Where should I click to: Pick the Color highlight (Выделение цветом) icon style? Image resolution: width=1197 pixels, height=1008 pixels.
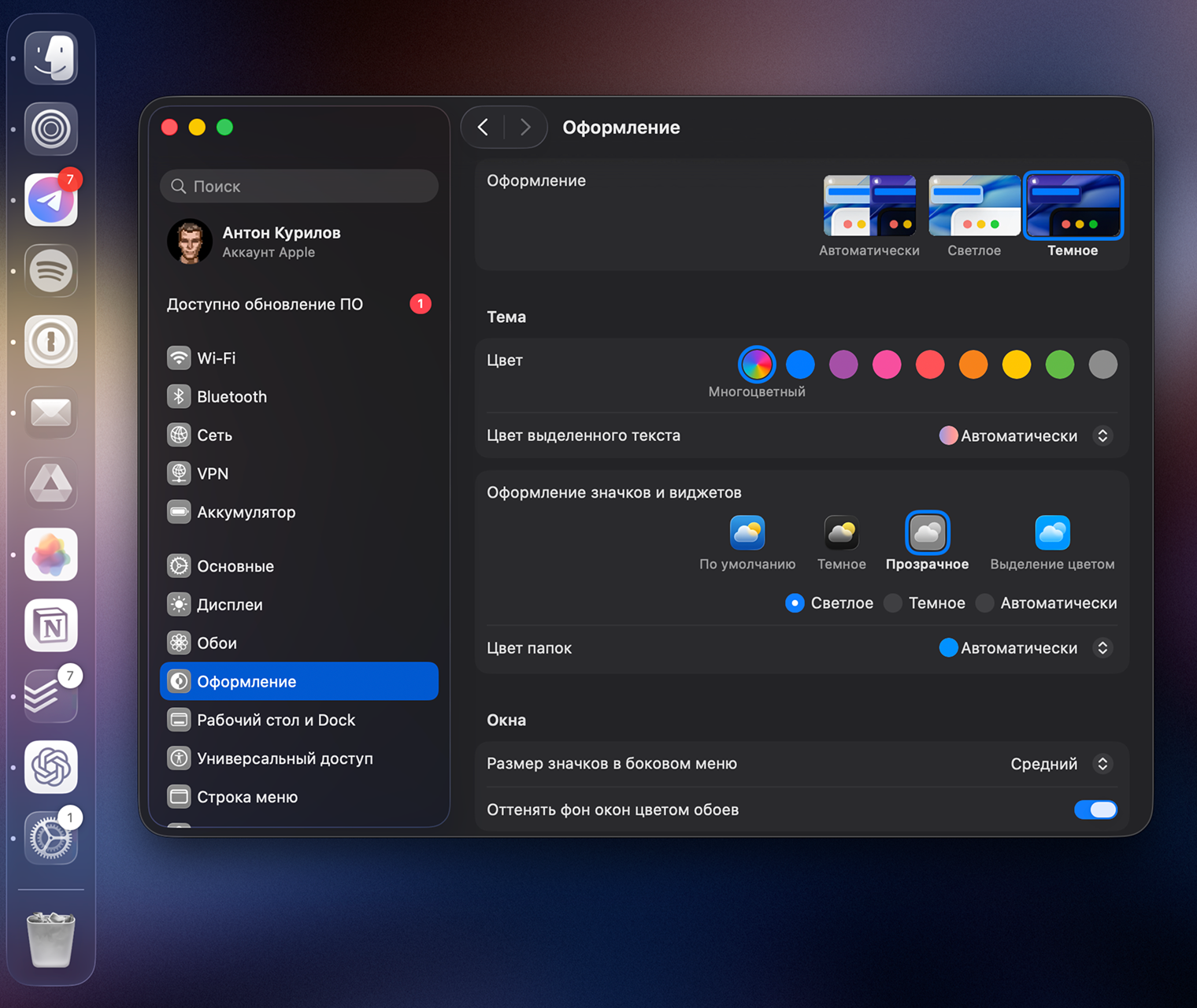1051,534
